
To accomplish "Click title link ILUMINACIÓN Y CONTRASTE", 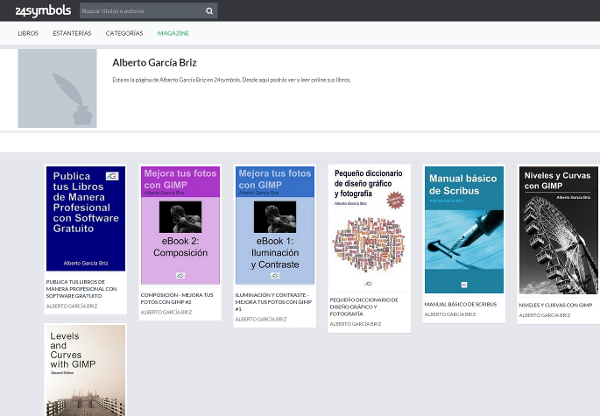I will coord(274,302).
